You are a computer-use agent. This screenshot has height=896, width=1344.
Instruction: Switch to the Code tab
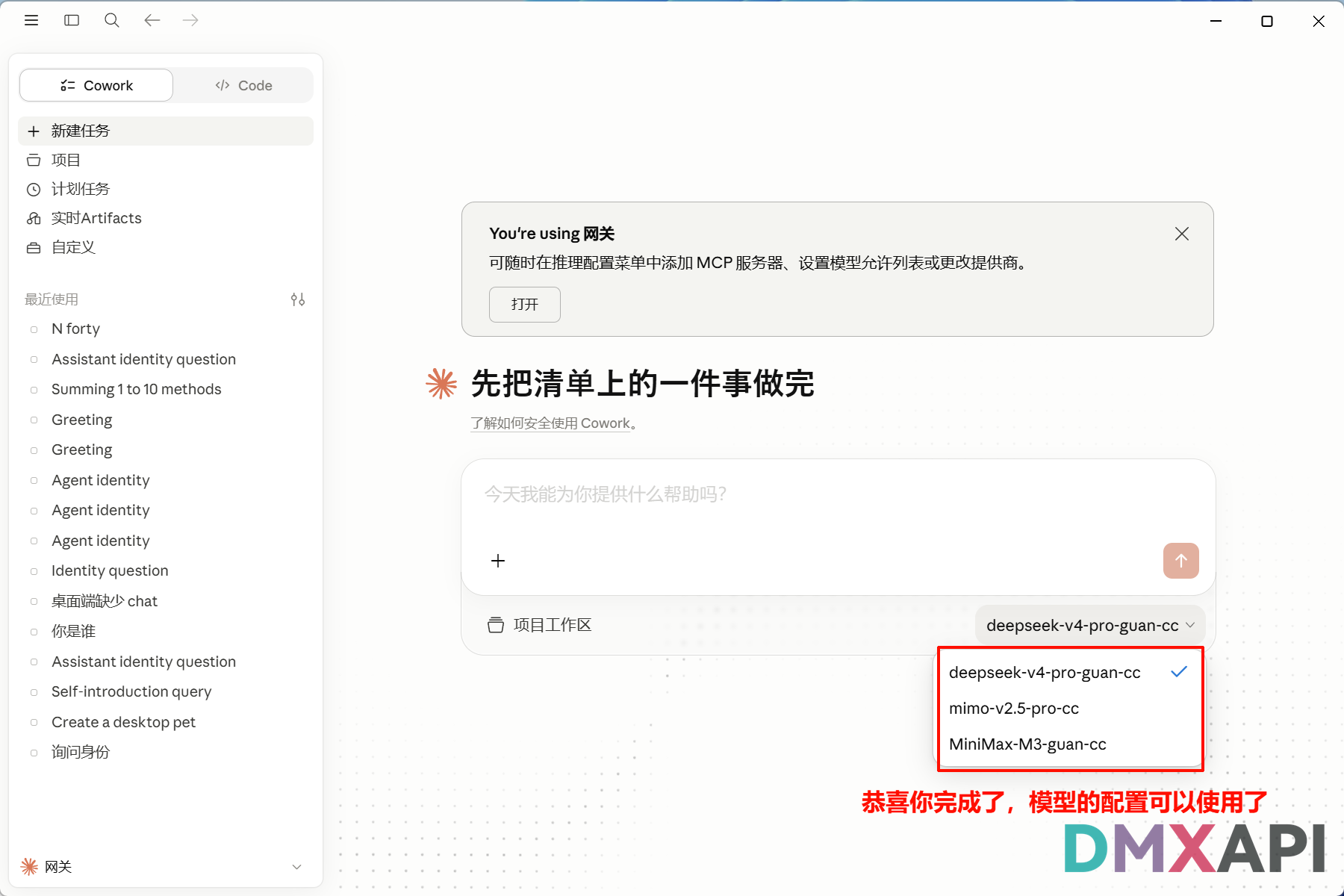point(243,85)
